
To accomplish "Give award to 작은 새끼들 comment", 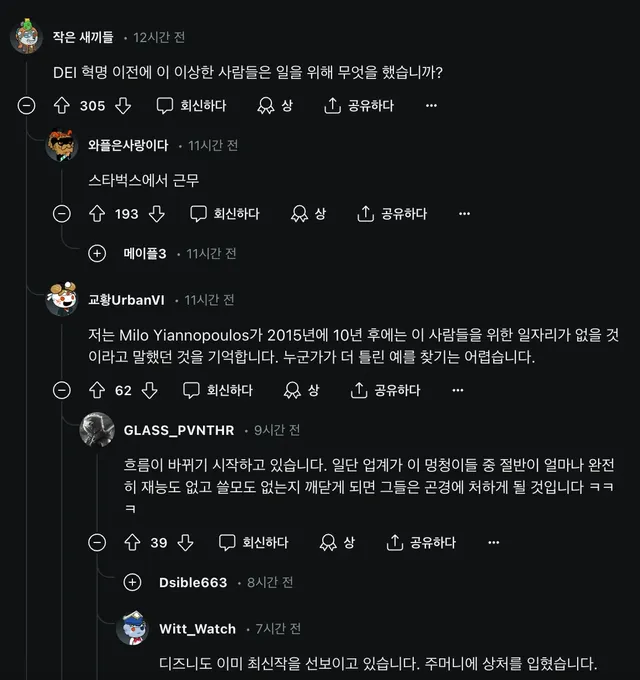I will (275, 105).
